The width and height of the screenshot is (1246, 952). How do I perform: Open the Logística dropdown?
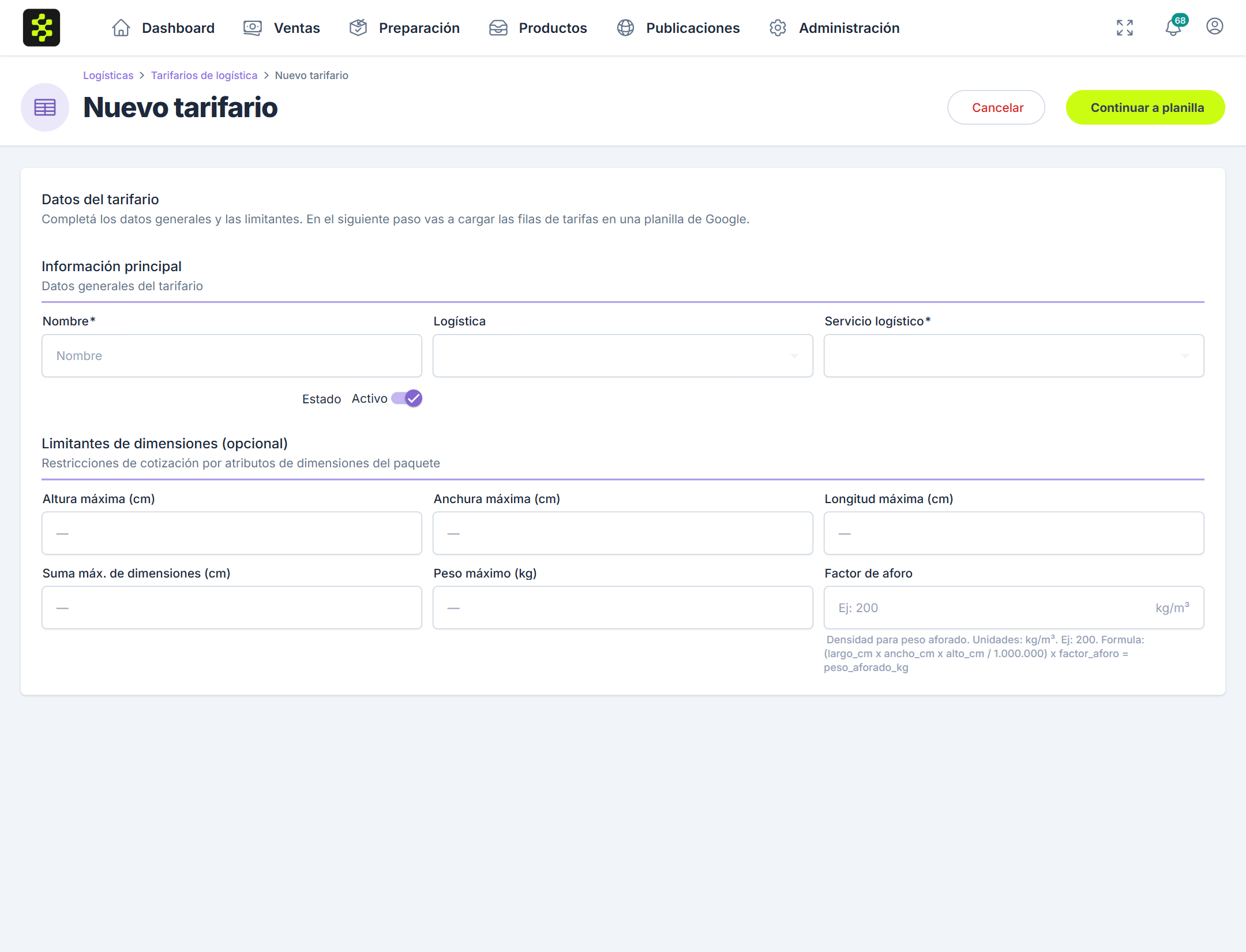click(622, 356)
